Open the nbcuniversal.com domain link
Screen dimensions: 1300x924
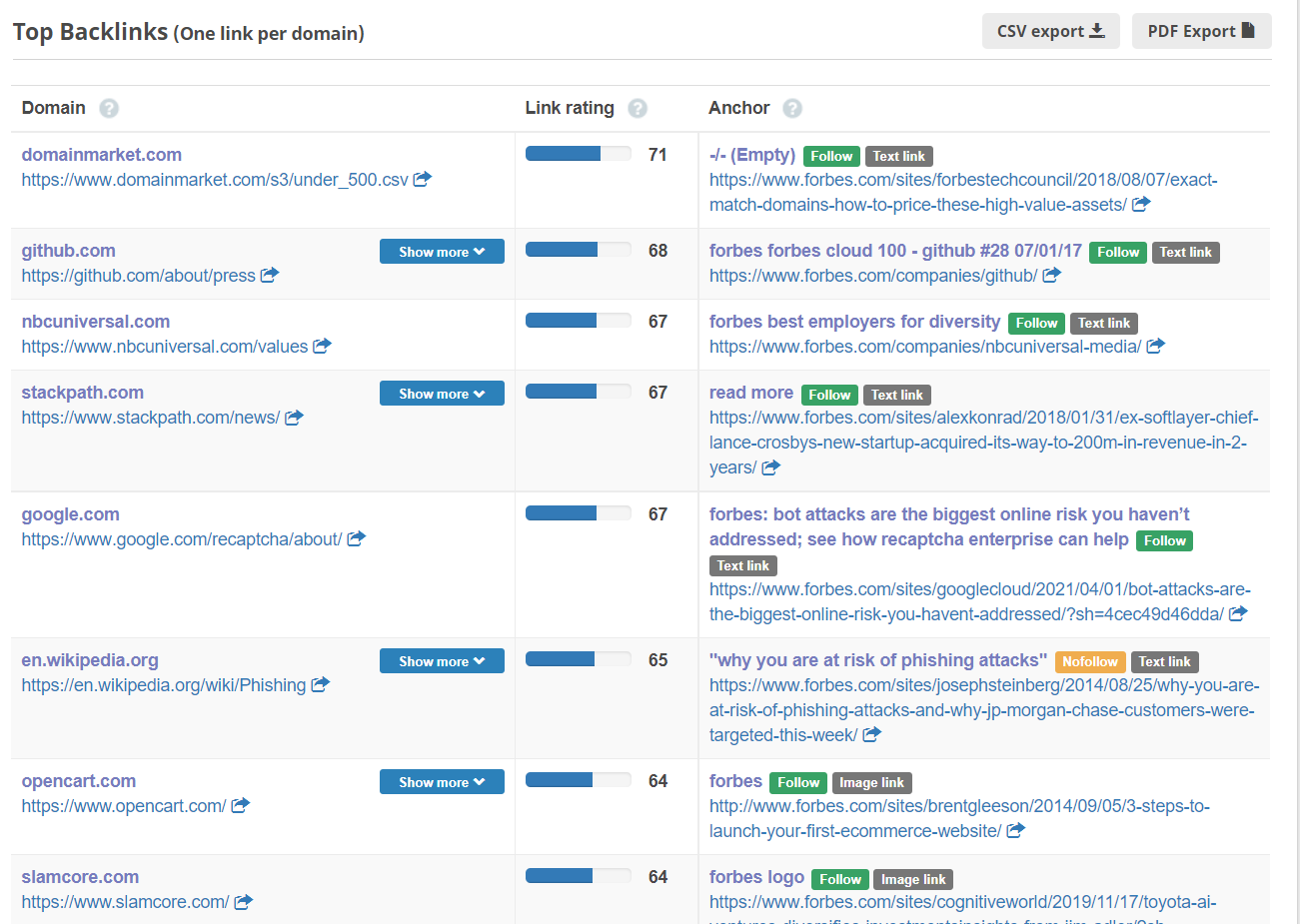click(x=96, y=322)
